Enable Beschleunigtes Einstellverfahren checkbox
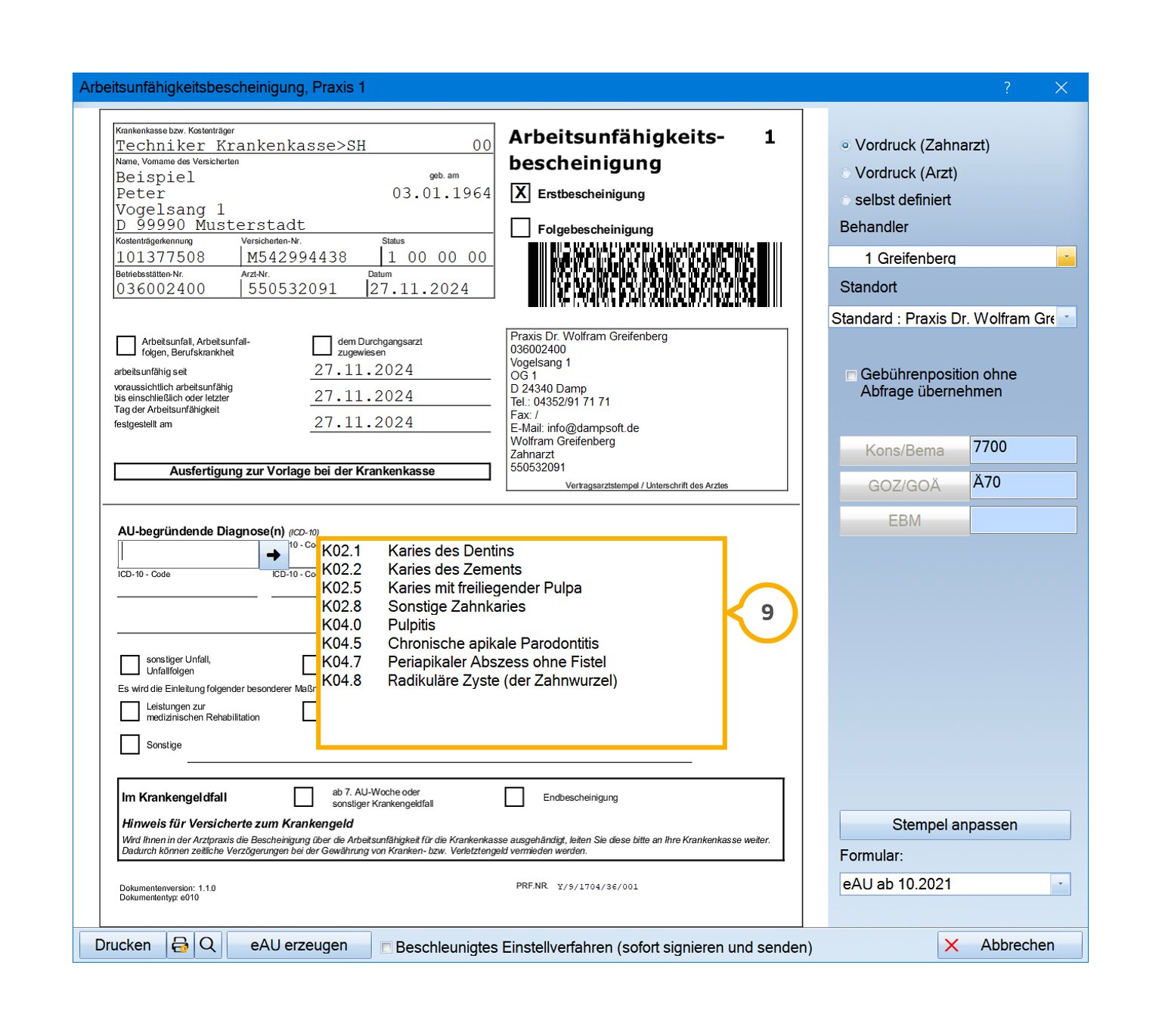The width and height of the screenshot is (1162, 1036). [386, 947]
